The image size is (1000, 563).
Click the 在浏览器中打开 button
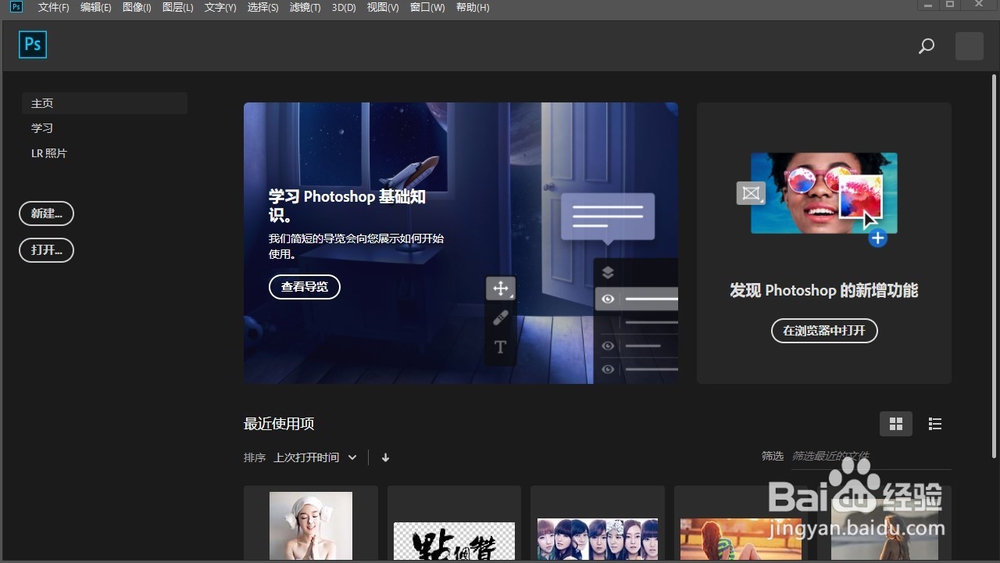(824, 330)
